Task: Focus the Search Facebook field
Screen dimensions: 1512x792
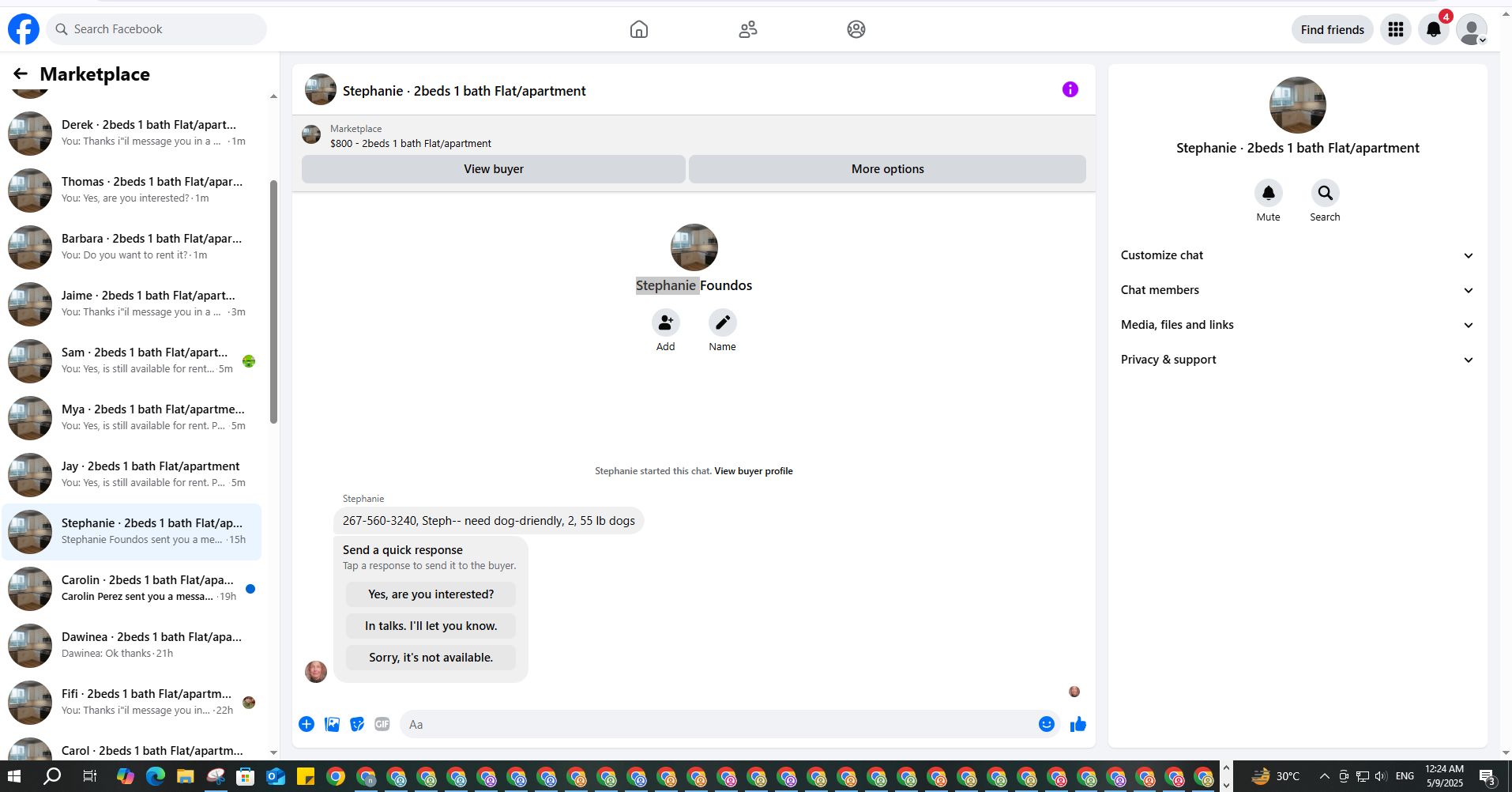Action: tap(156, 29)
